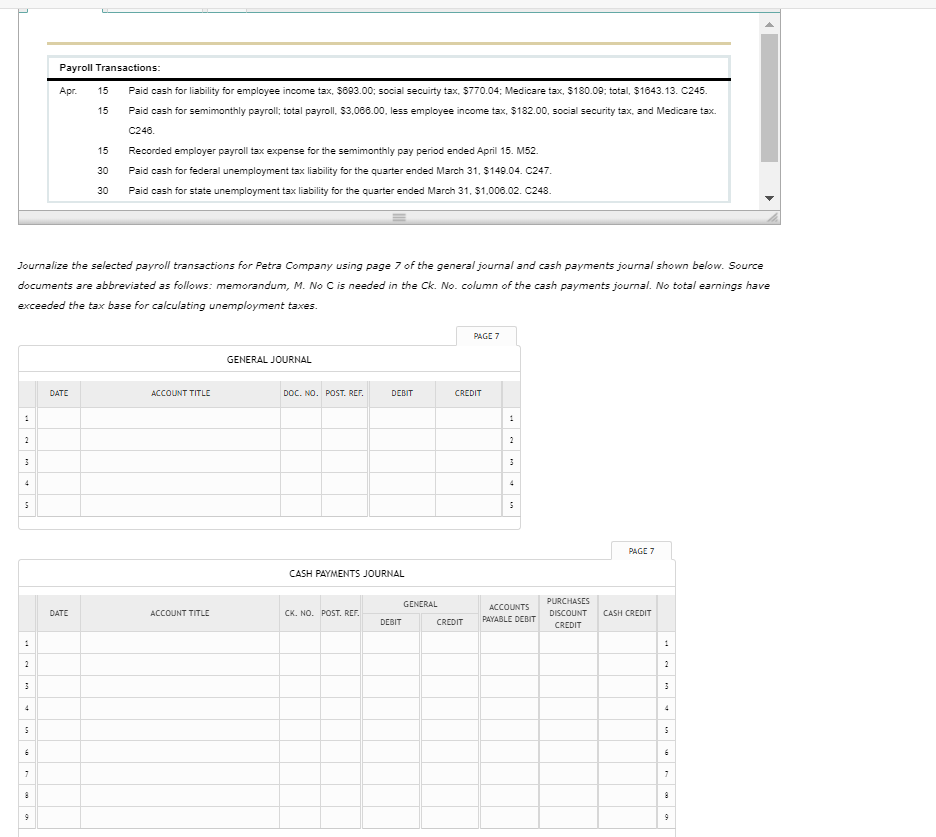Click the Cash Payments Journal row 9 Account Title field
The width and height of the screenshot is (936, 837).
(x=180, y=817)
